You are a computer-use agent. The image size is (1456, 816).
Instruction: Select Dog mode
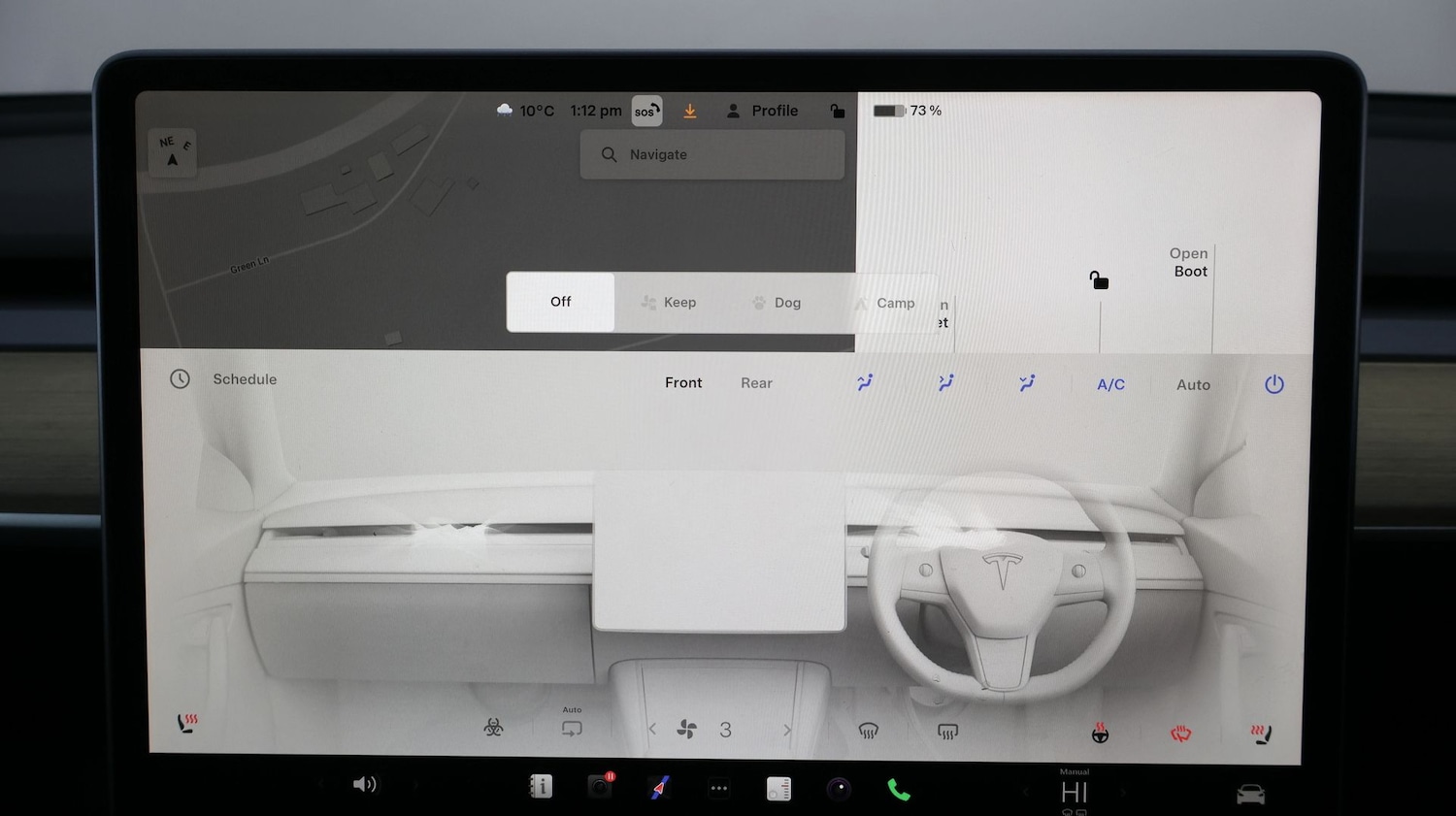[776, 302]
